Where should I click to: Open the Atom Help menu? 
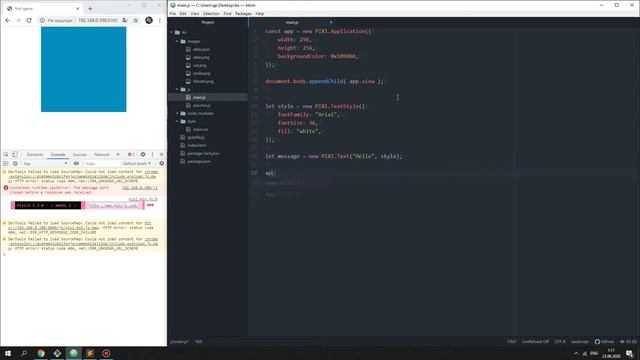(x=260, y=13)
